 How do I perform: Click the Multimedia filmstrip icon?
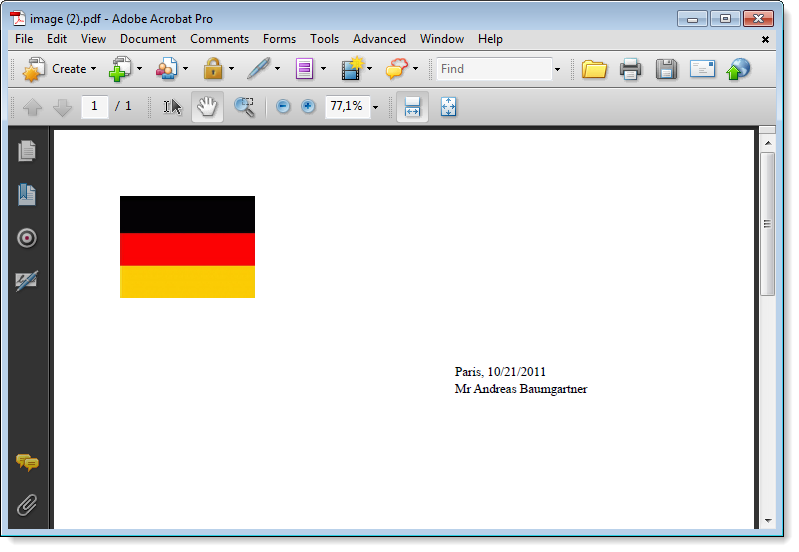point(352,69)
